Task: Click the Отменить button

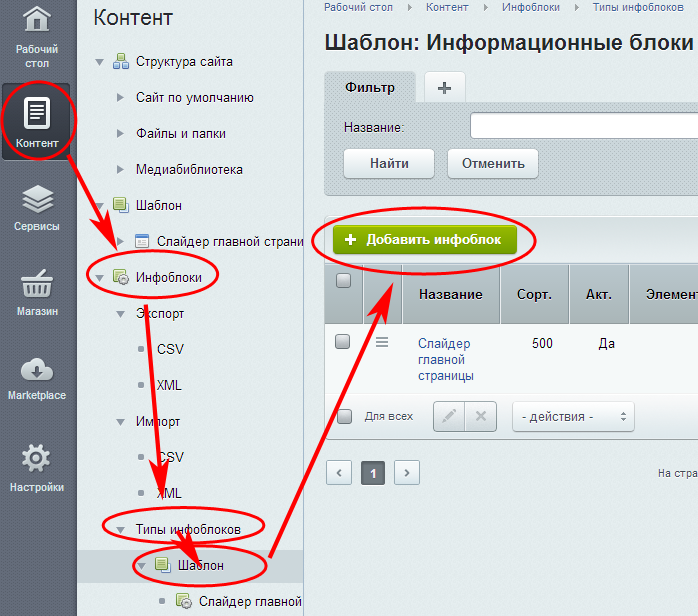Action: 493,163
